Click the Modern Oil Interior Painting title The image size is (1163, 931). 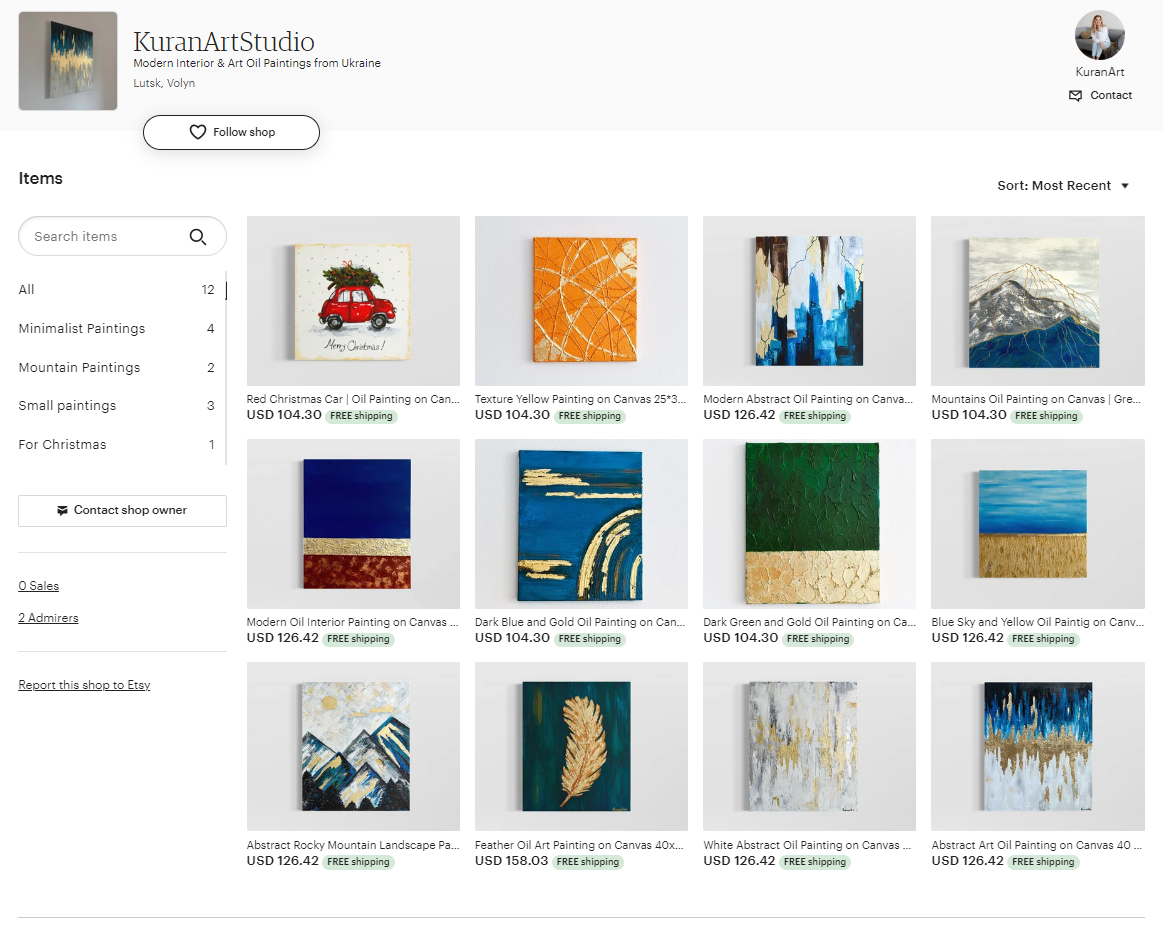353,622
